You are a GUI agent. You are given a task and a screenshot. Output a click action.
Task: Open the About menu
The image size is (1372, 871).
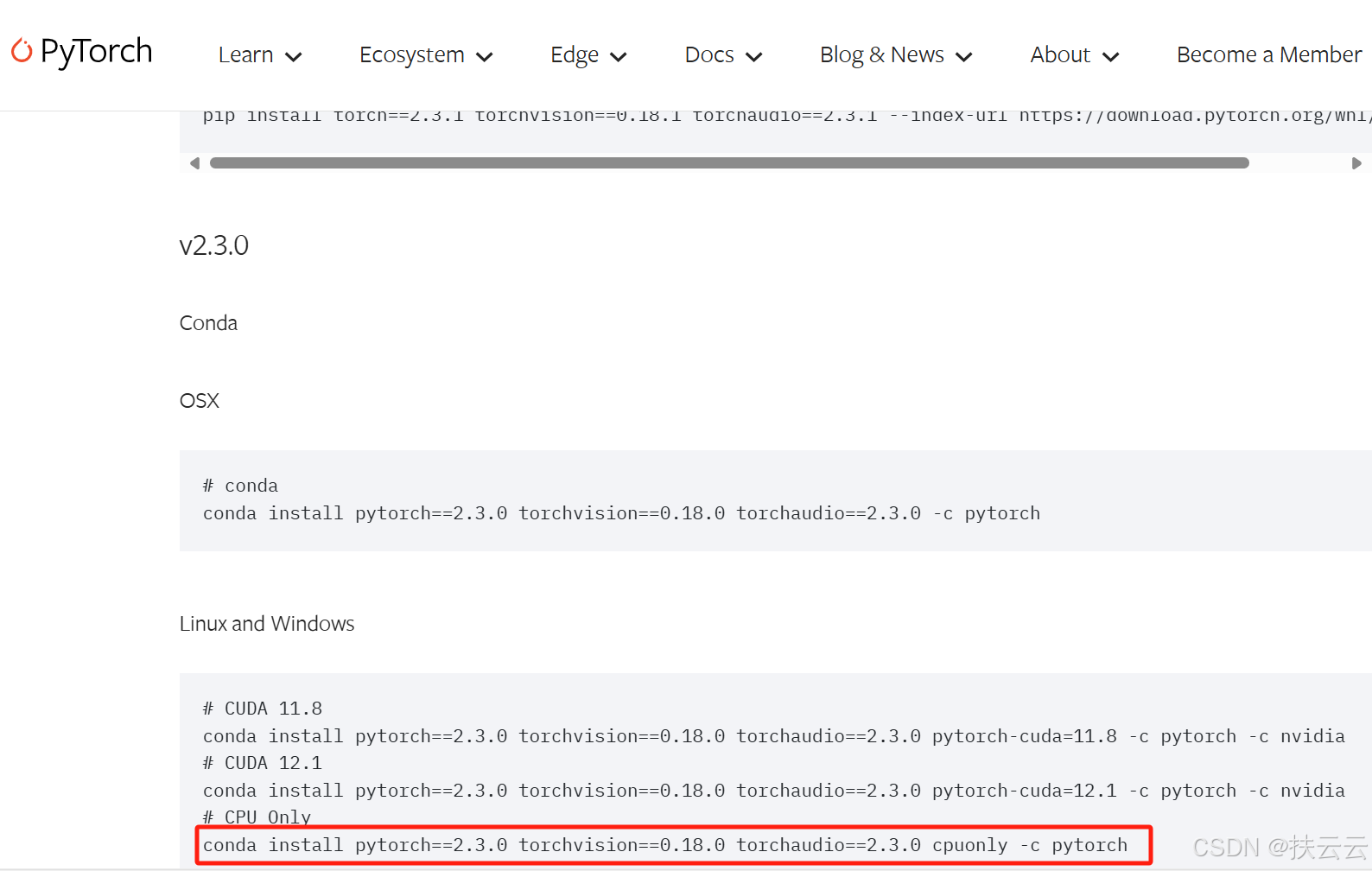[x=1060, y=54]
